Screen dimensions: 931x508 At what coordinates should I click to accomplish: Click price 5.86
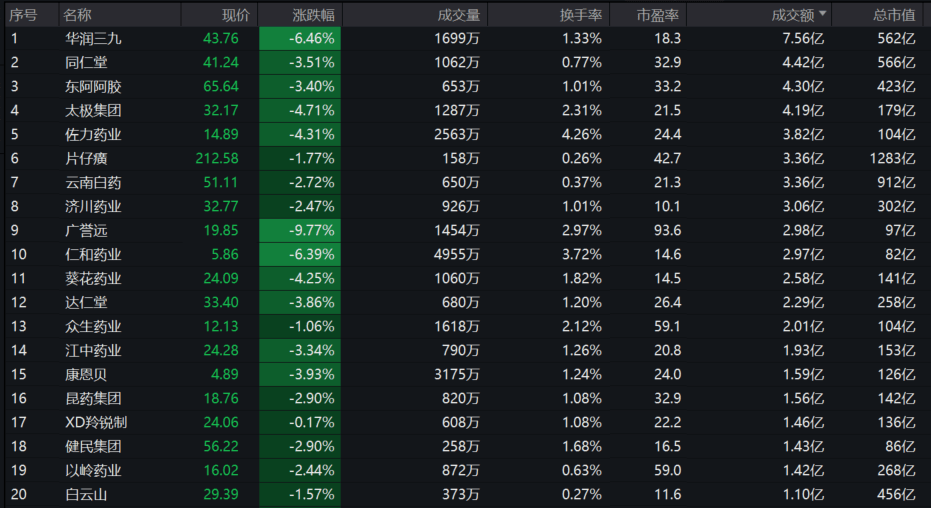pyautogui.click(x=225, y=254)
